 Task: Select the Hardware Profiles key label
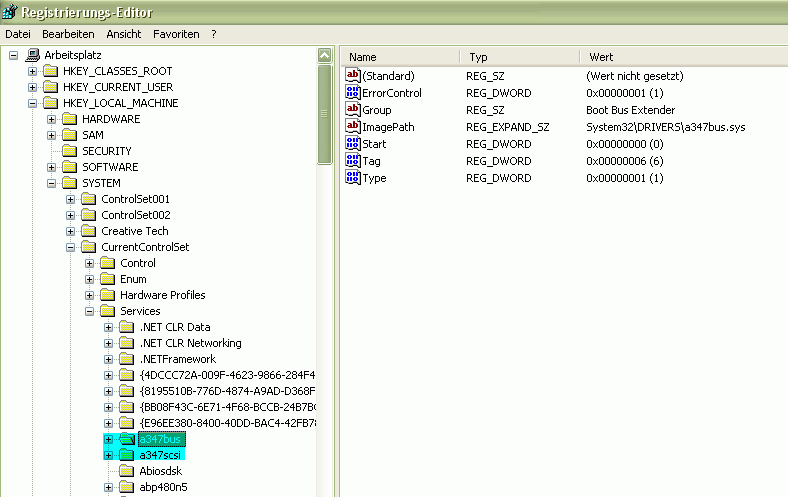(163, 295)
